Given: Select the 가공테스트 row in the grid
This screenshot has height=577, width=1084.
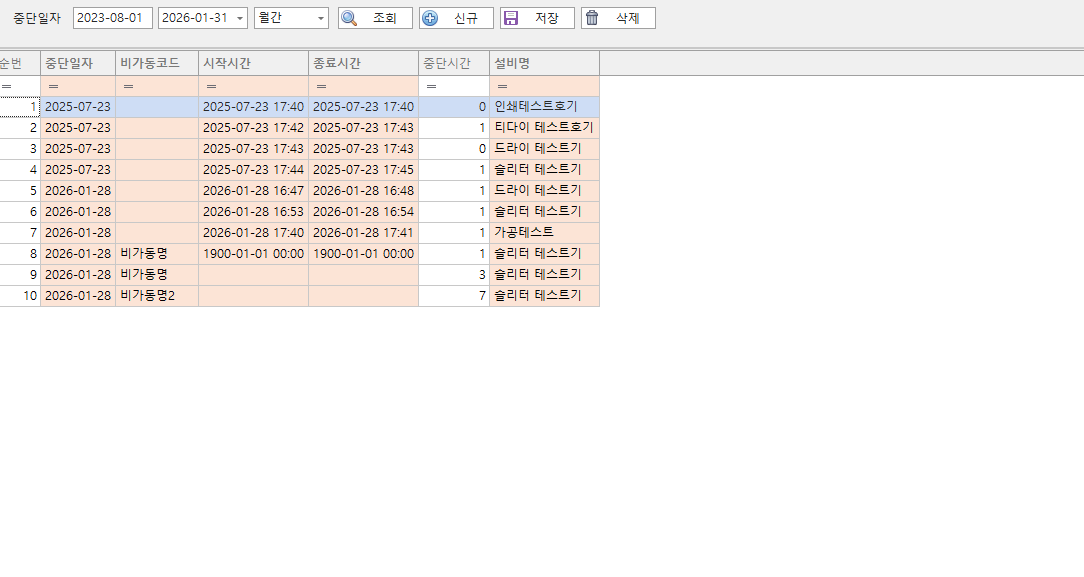Looking at the screenshot, I should point(300,232).
